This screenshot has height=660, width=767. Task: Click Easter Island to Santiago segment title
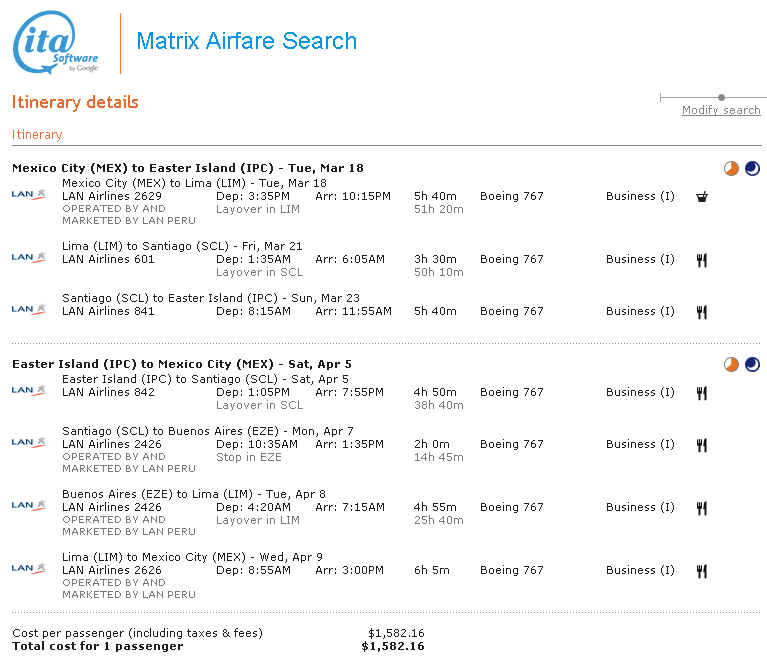[x=205, y=379]
